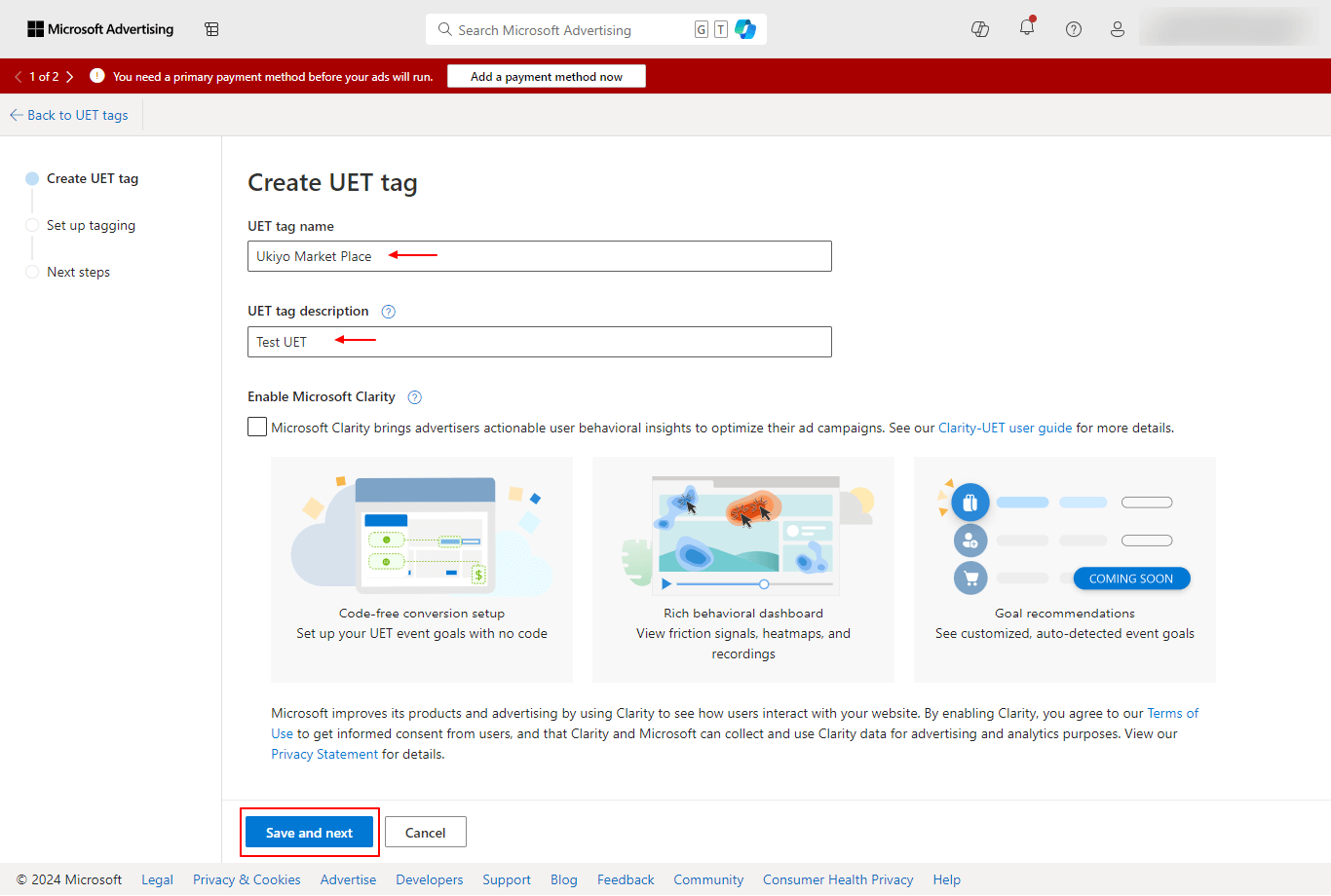Open Copilot icon in search bar
This screenshot has width=1331, height=896.
pos(745,29)
